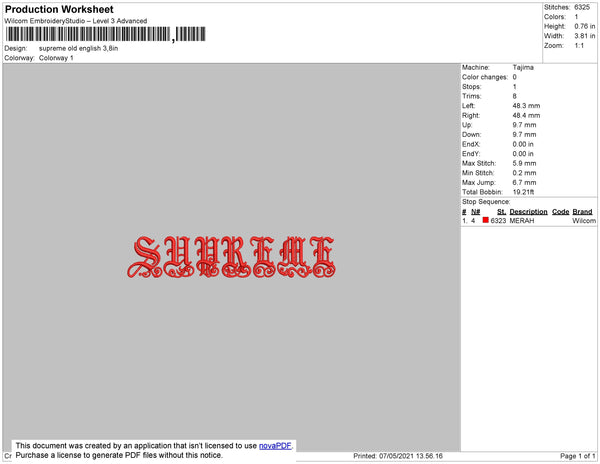Click the 'Machine: Tajima' entry

click(497, 67)
